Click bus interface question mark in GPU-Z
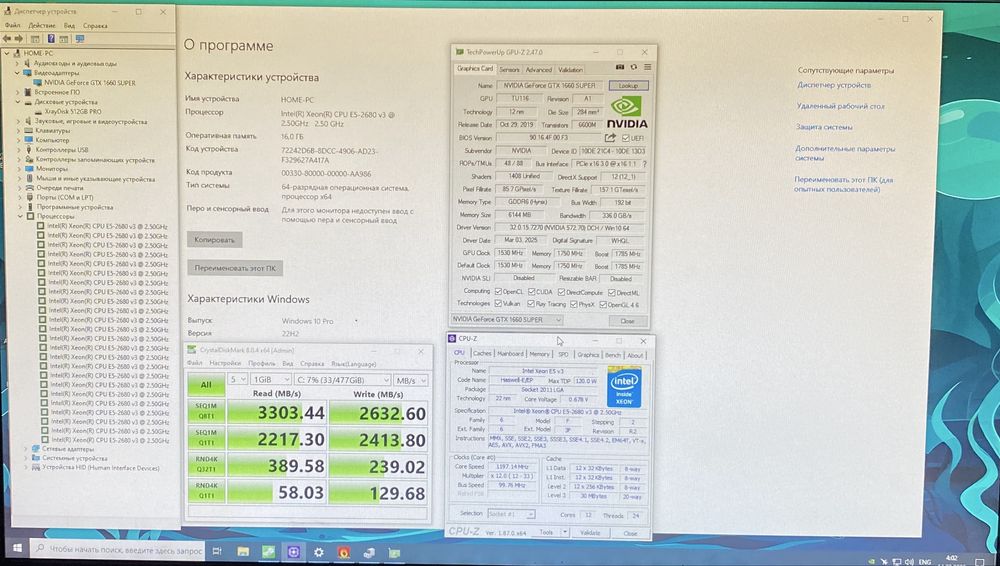The width and height of the screenshot is (1000, 566). 645,164
